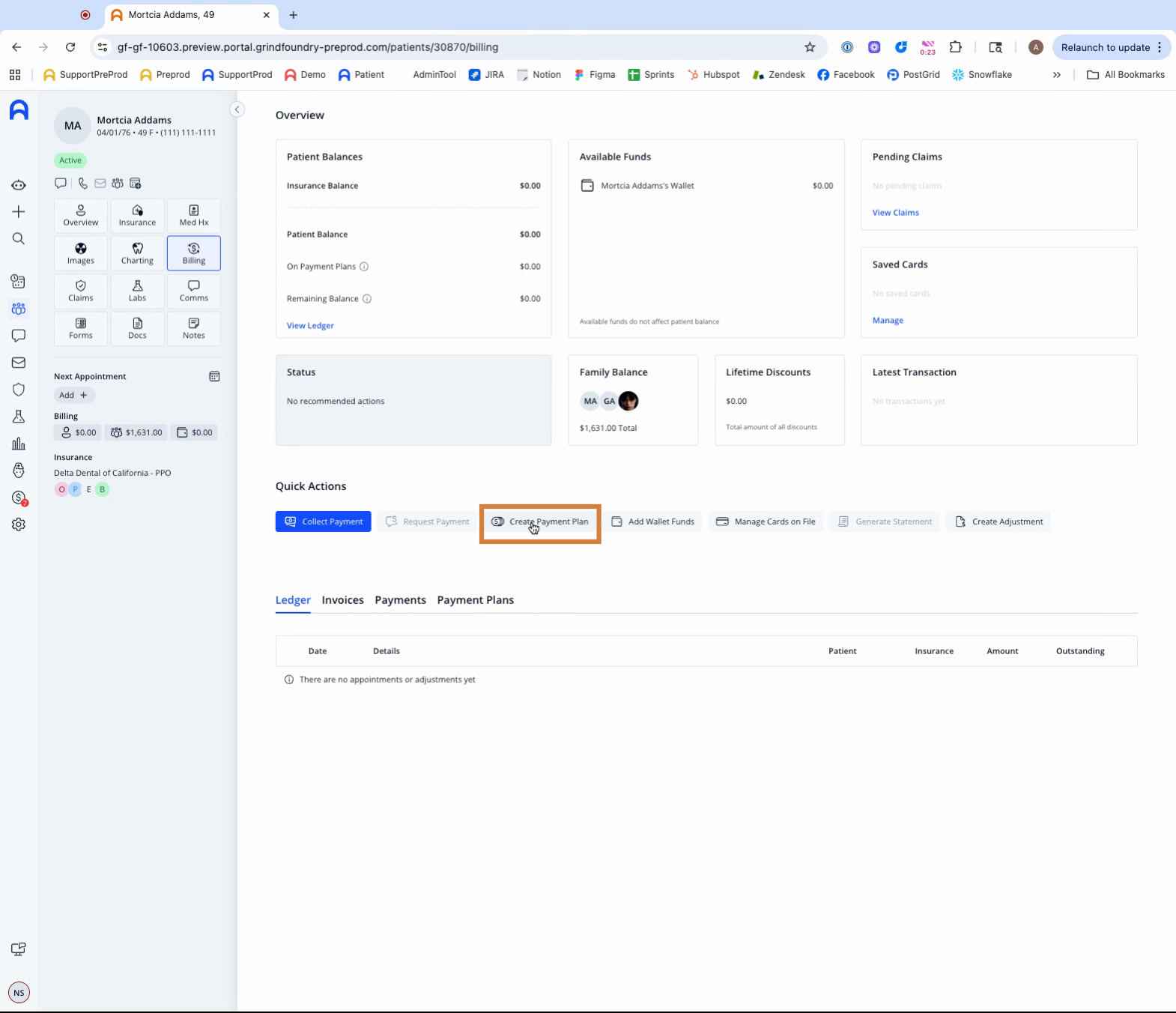Open family members icon under patient name
1176x1013 pixels.
(x=118, y=184)
